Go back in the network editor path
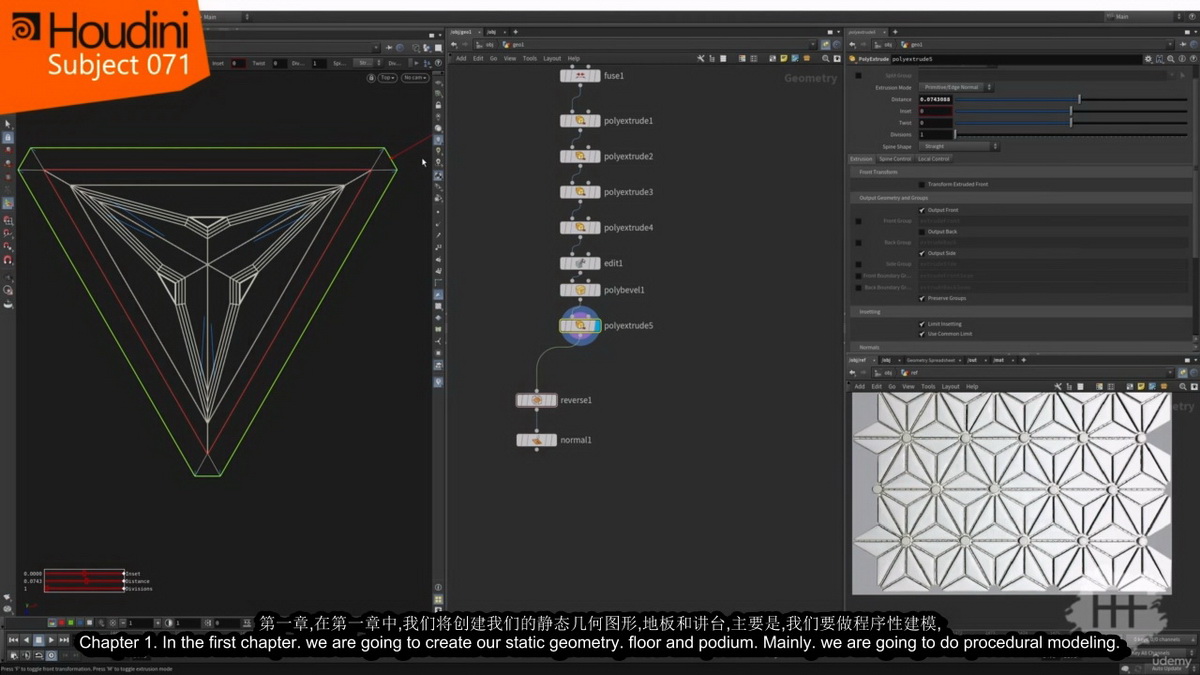This screenshot has width=1200, height=675. pos(454,44)
